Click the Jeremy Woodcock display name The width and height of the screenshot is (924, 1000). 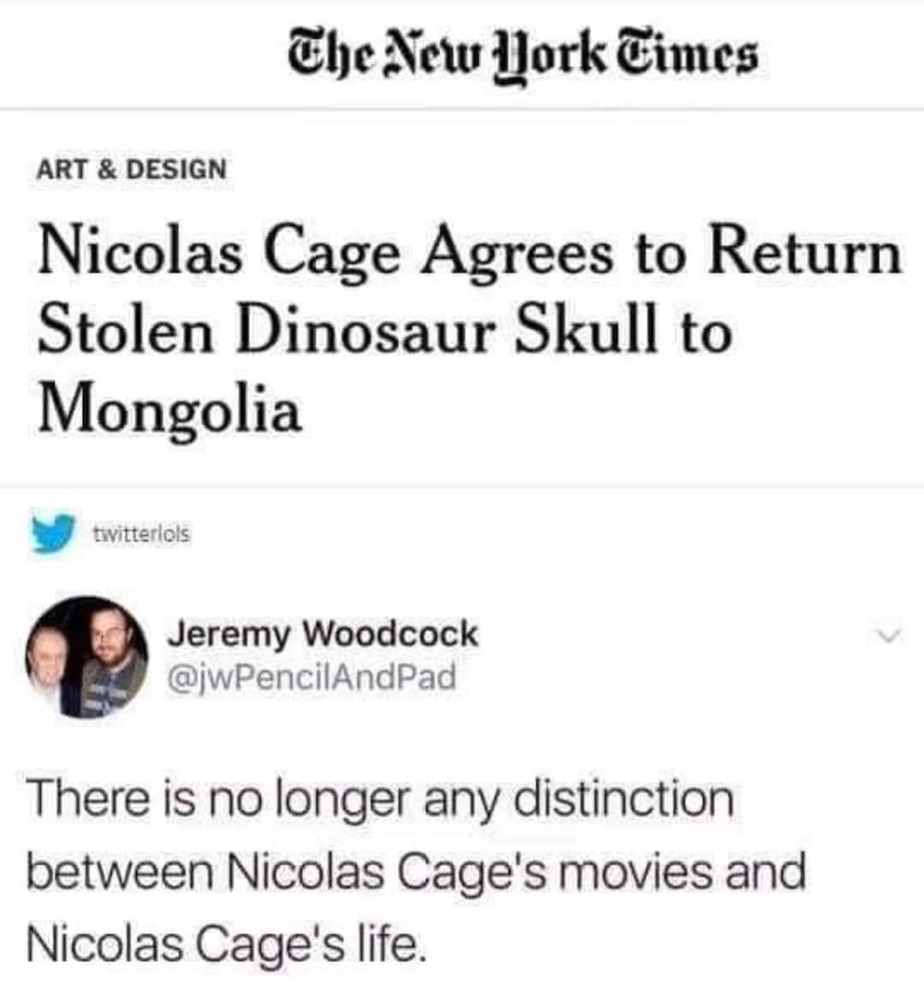pos(322,635)
